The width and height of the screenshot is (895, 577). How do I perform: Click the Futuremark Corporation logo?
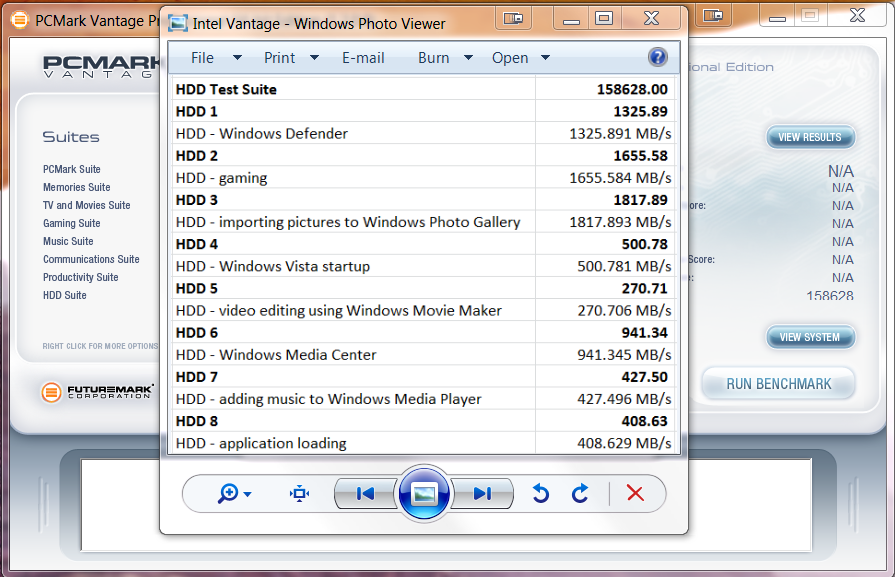96,392
